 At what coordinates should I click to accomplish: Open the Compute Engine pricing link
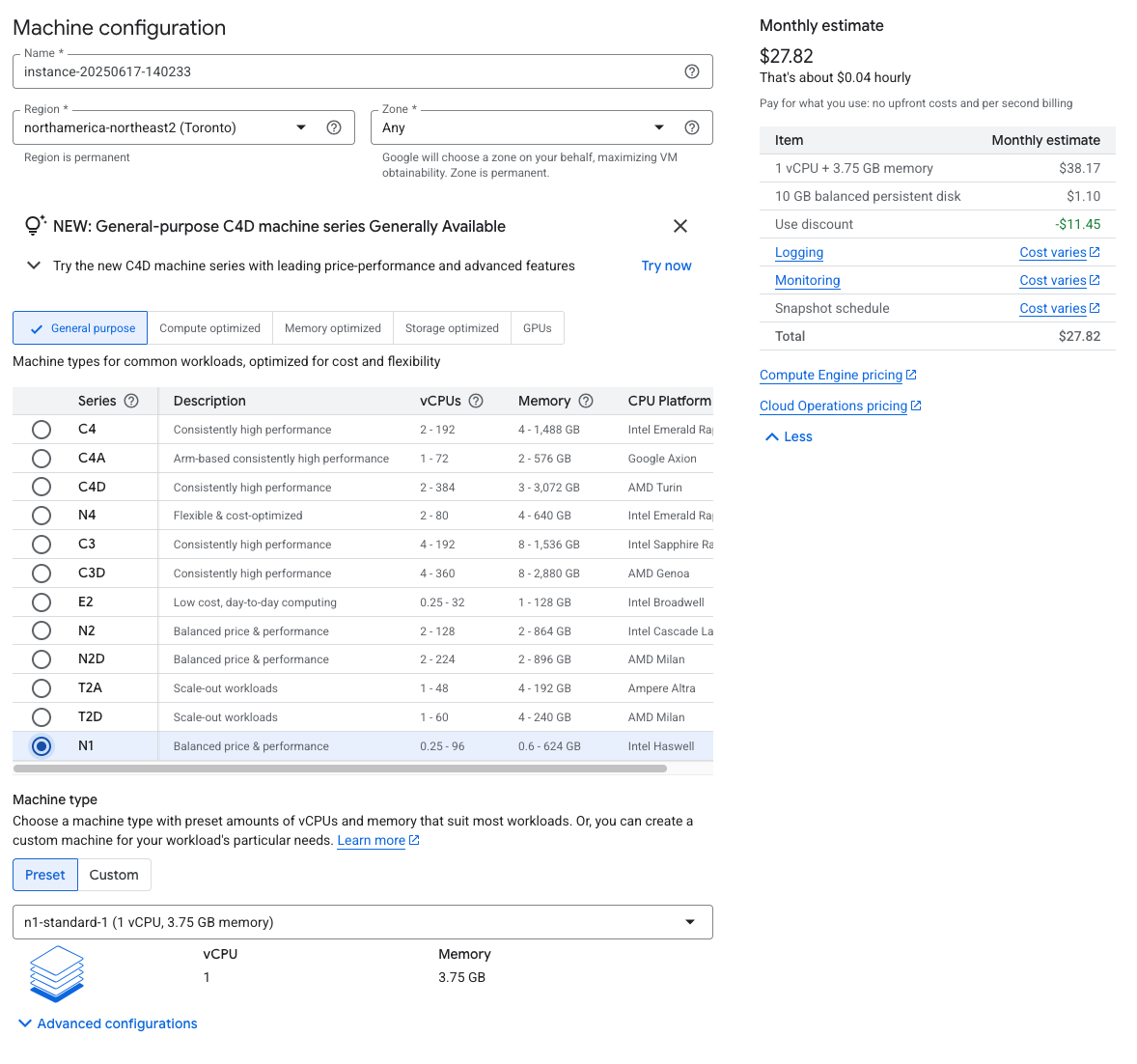point(831,375)
